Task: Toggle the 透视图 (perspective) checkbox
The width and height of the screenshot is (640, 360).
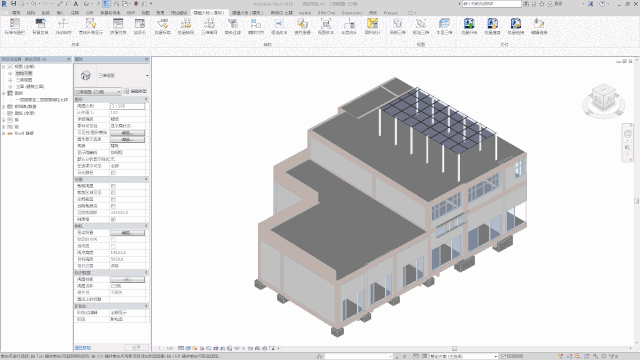Action: click(x=113, y=246)
